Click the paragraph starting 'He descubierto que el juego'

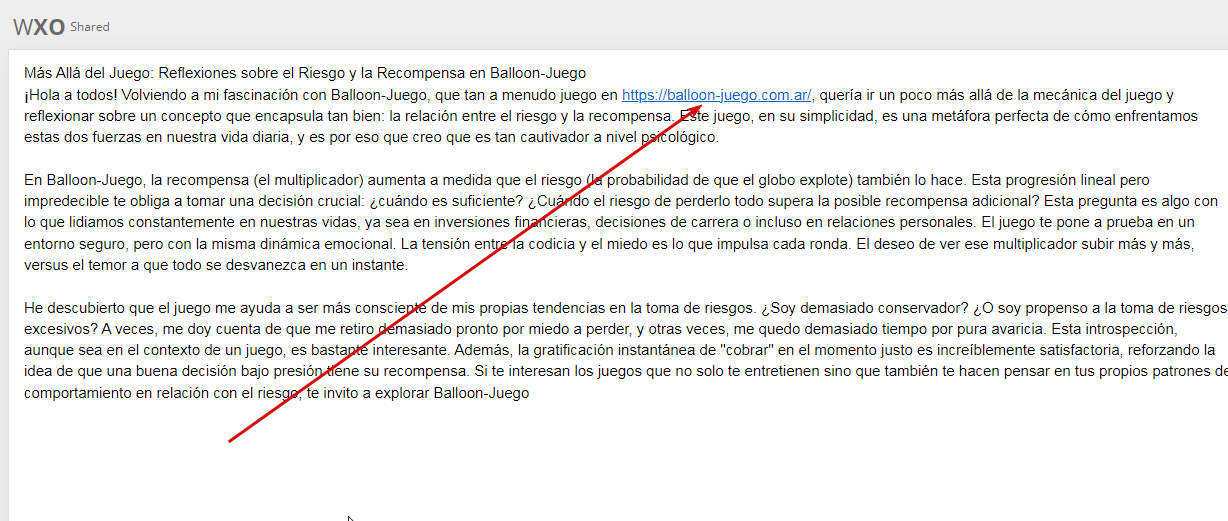pyautogui.click(x=626, y=351)
